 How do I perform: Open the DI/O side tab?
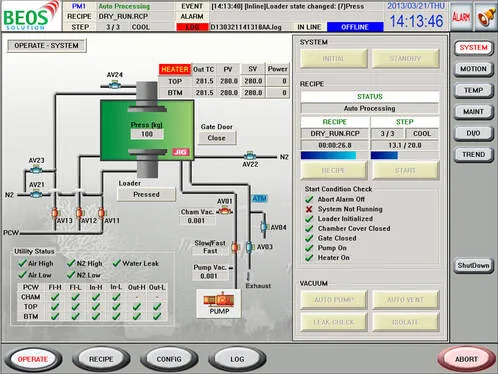click(x=473, y=133)
